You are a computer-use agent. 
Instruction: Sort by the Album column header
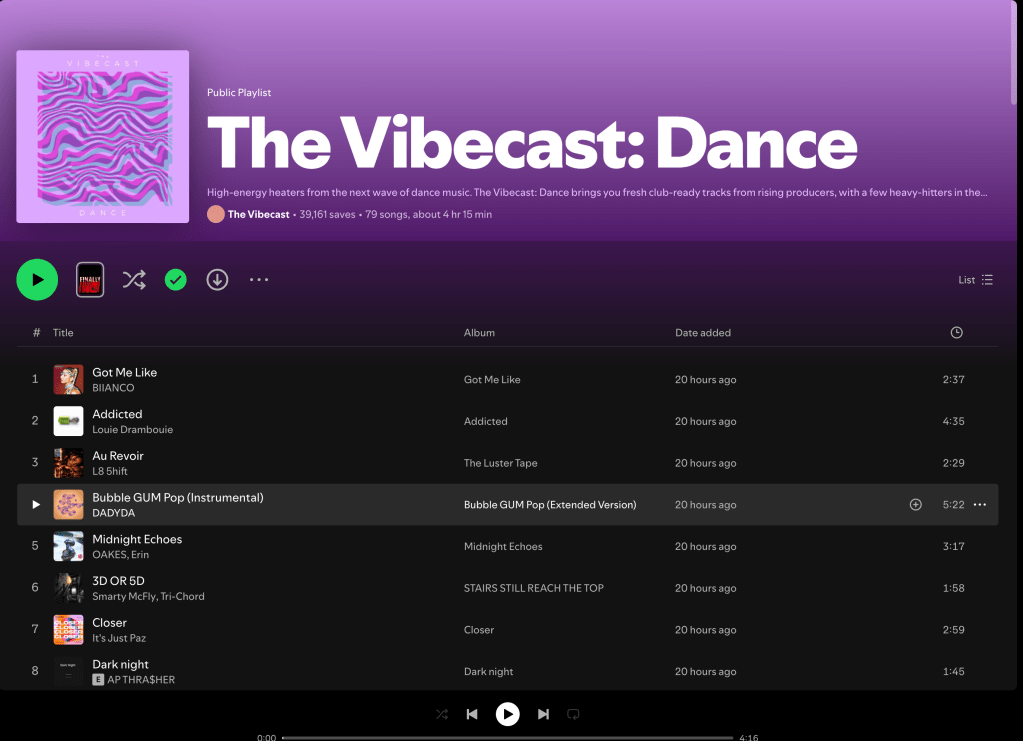(x=480, y=333)
